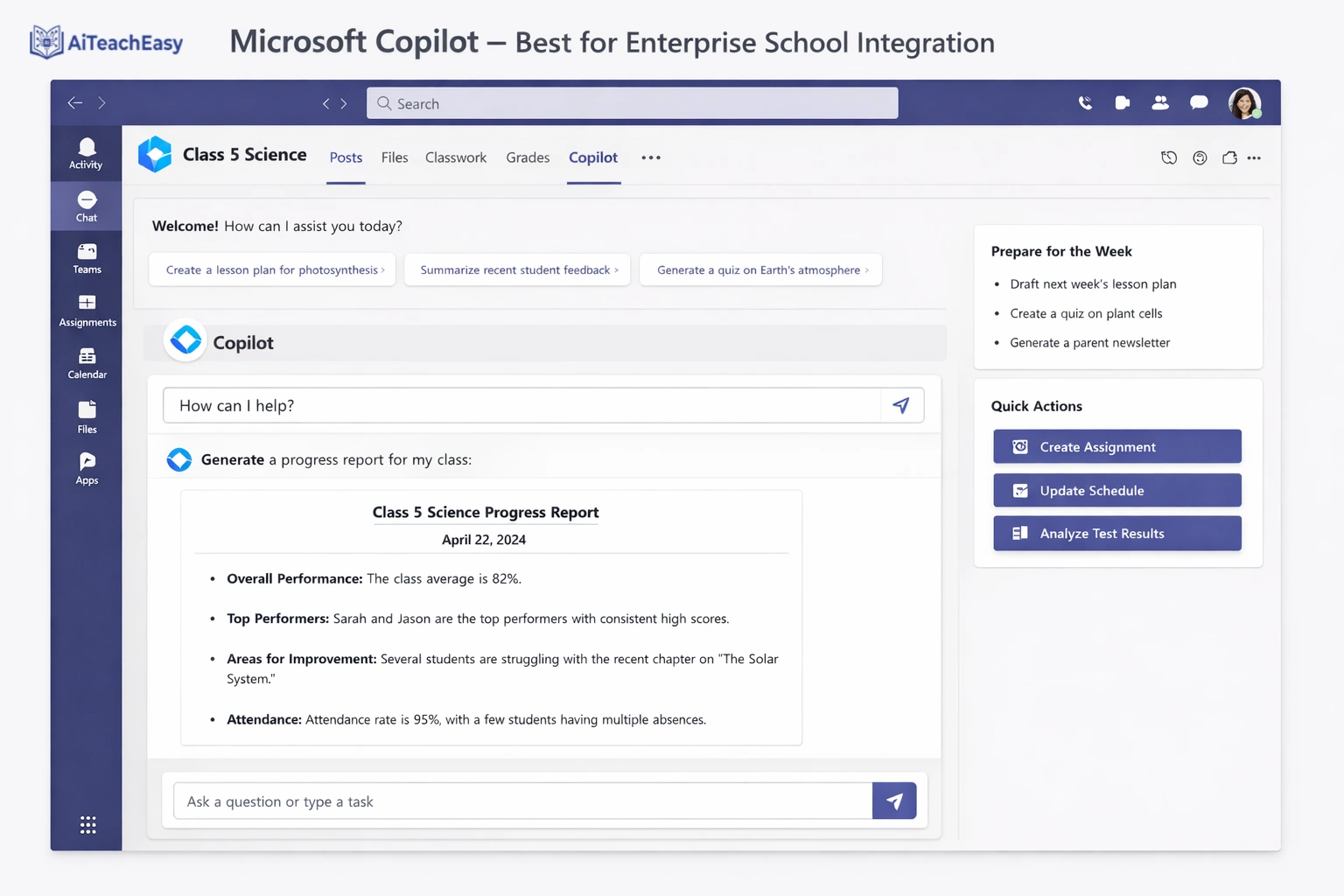Screen dimensions: 1344x896
Task: Open the Grades tab for Class 5 Science
Action: tap(527, 157)
